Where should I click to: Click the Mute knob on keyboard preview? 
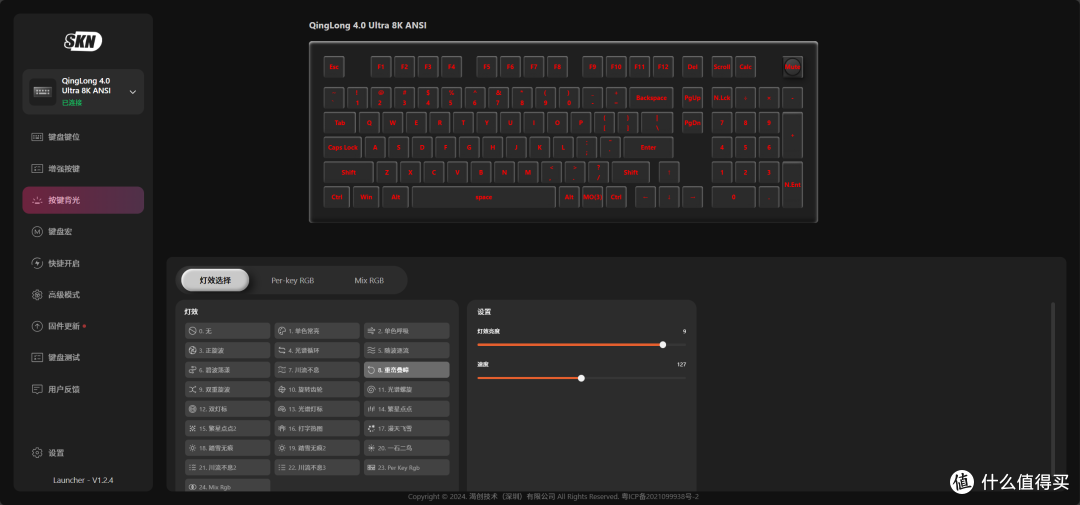pyautogui.click(x=792, y=66)
